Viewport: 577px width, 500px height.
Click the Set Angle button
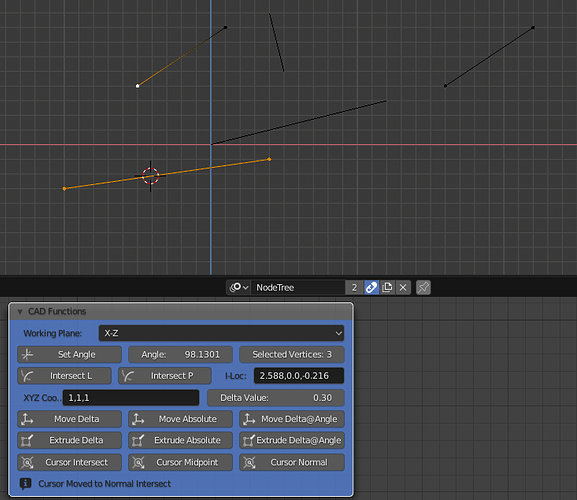click(x=70, y=354)
